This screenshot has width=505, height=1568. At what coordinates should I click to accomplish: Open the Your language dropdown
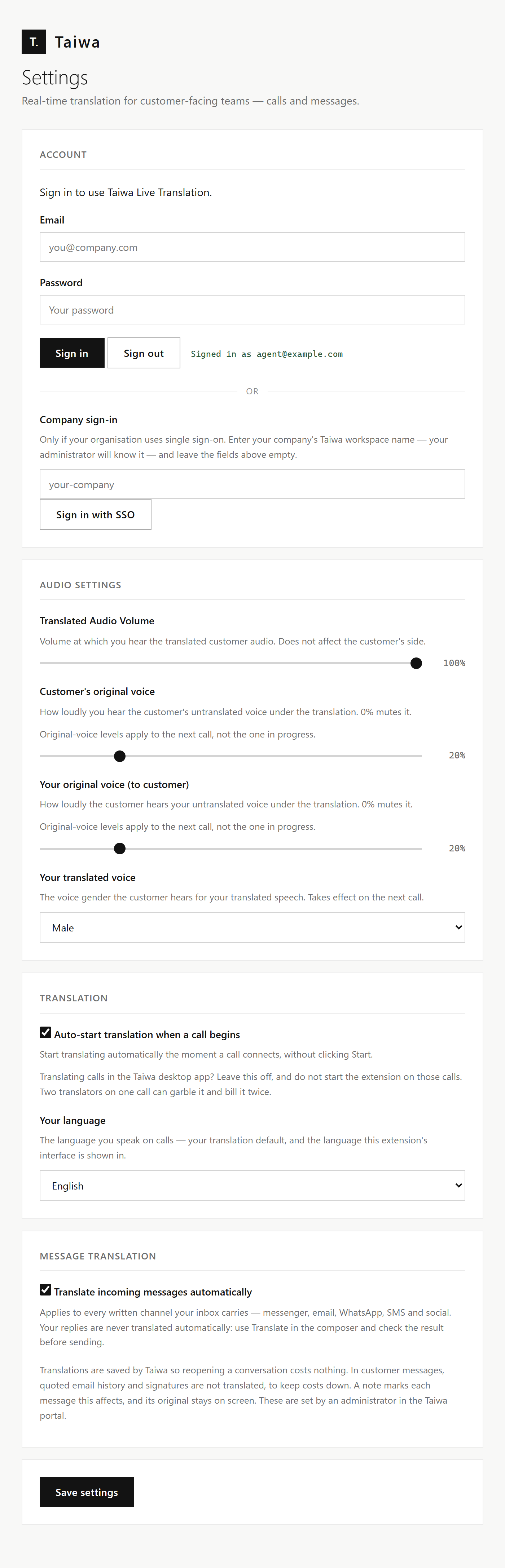click(252, 1186)
